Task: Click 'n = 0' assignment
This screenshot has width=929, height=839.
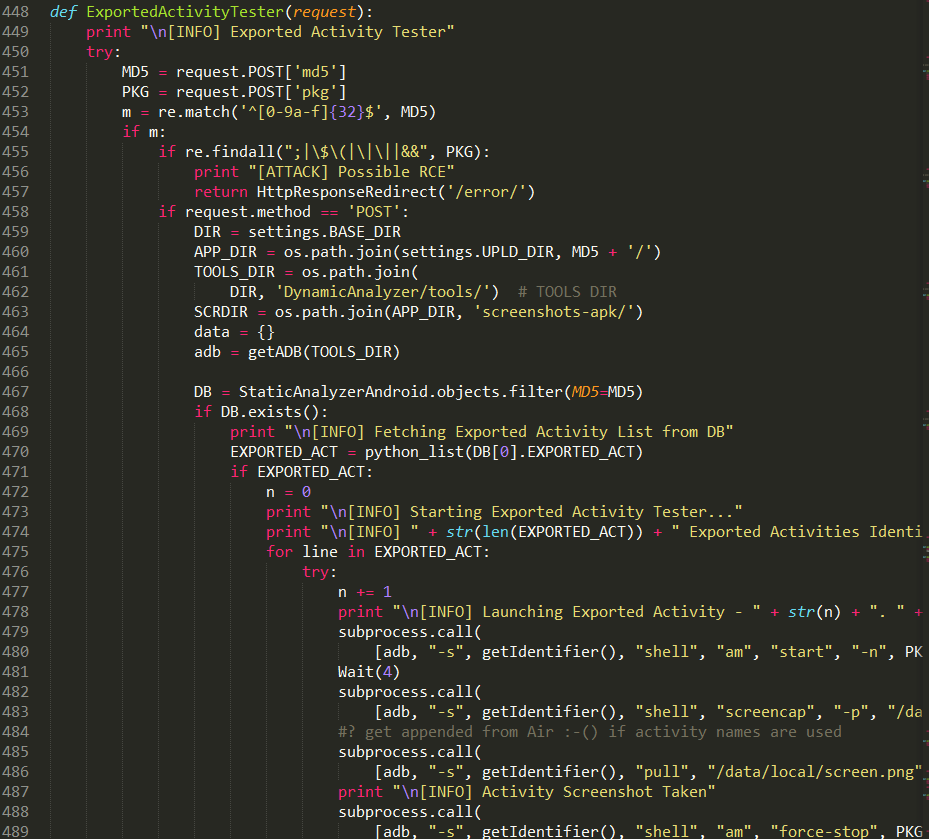Action: pyautogui.click(x=289, y=492)
